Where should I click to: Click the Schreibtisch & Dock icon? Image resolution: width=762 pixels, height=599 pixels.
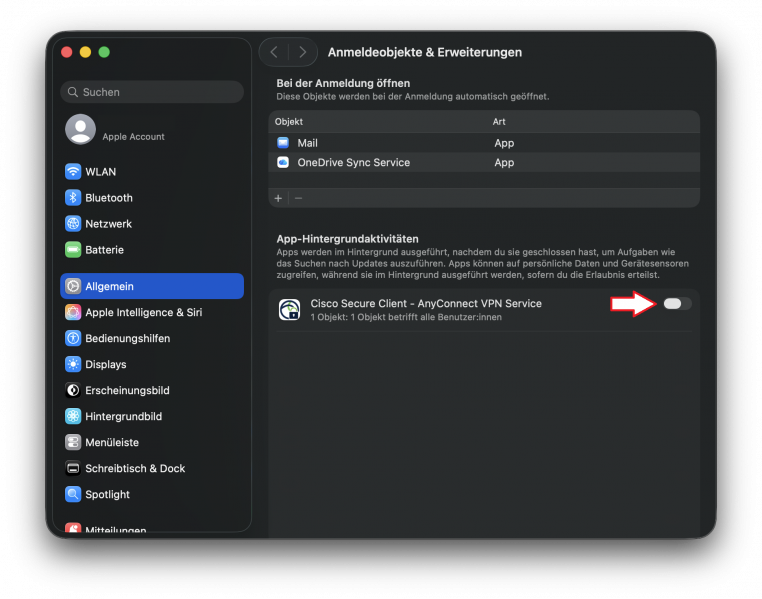coord(73,468)
